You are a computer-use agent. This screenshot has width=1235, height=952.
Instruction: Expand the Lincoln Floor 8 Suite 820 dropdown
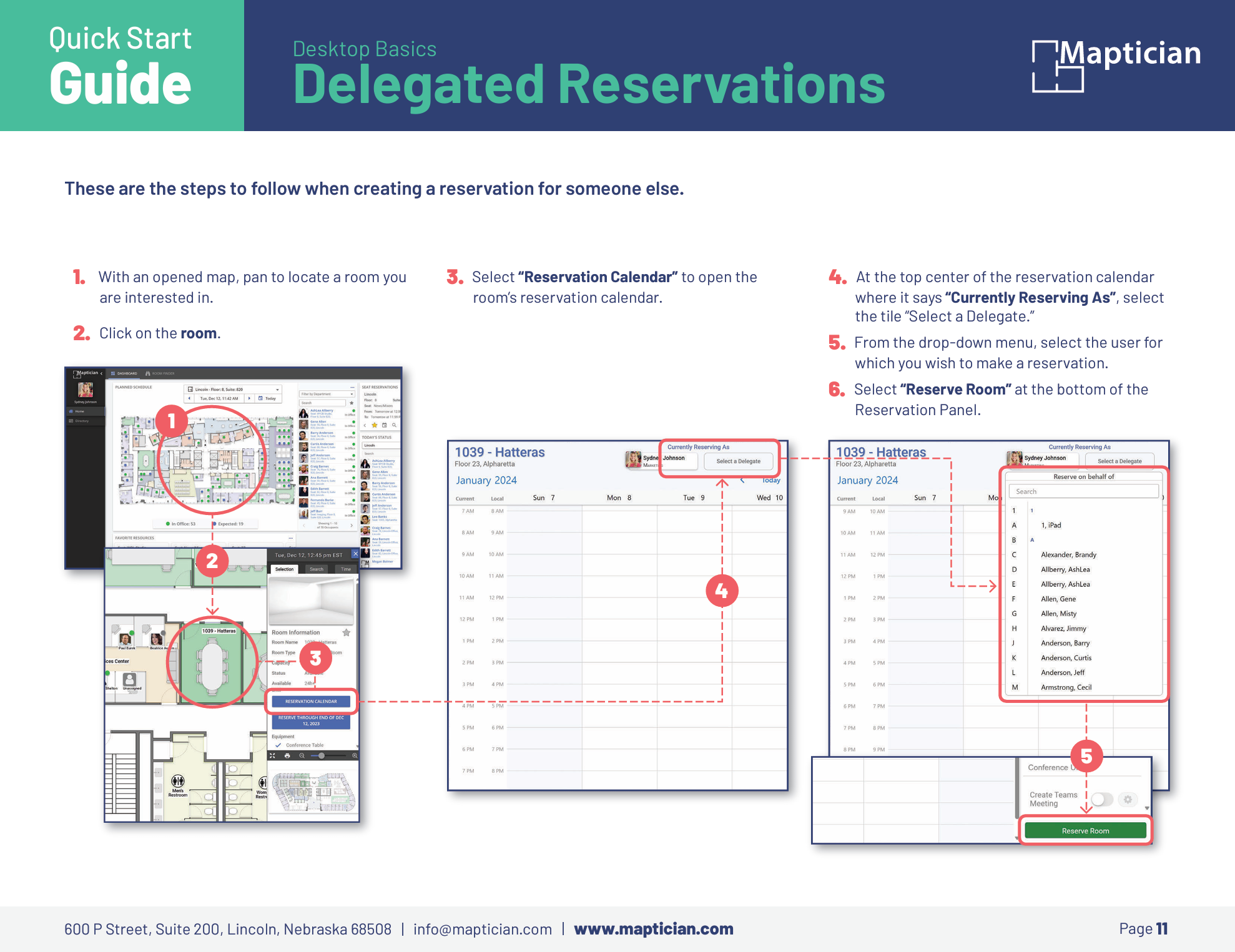pyautogui.click(x=233, y=389)
